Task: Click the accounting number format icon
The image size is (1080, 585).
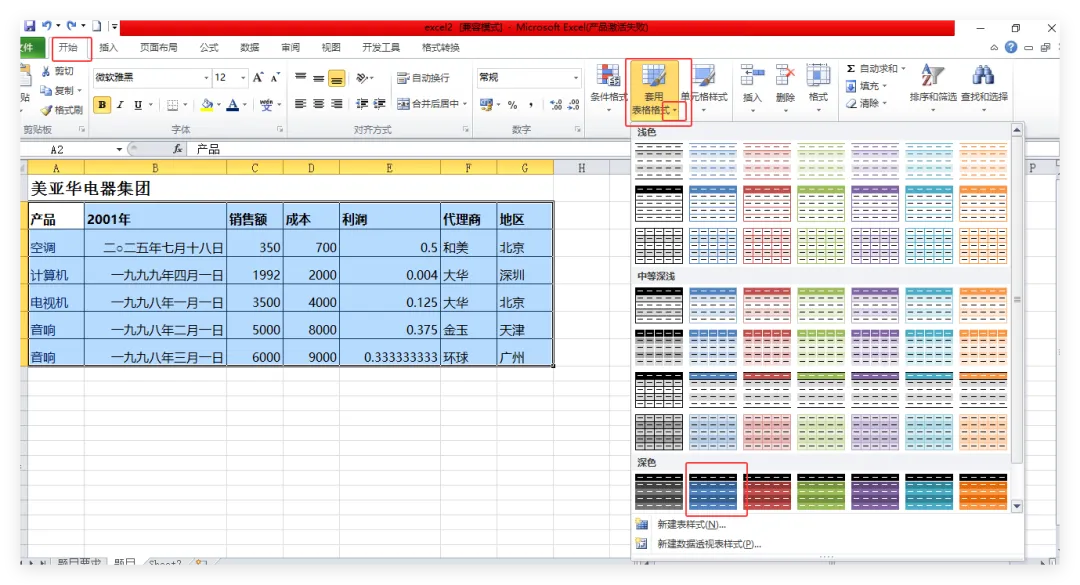Action: 486,105
